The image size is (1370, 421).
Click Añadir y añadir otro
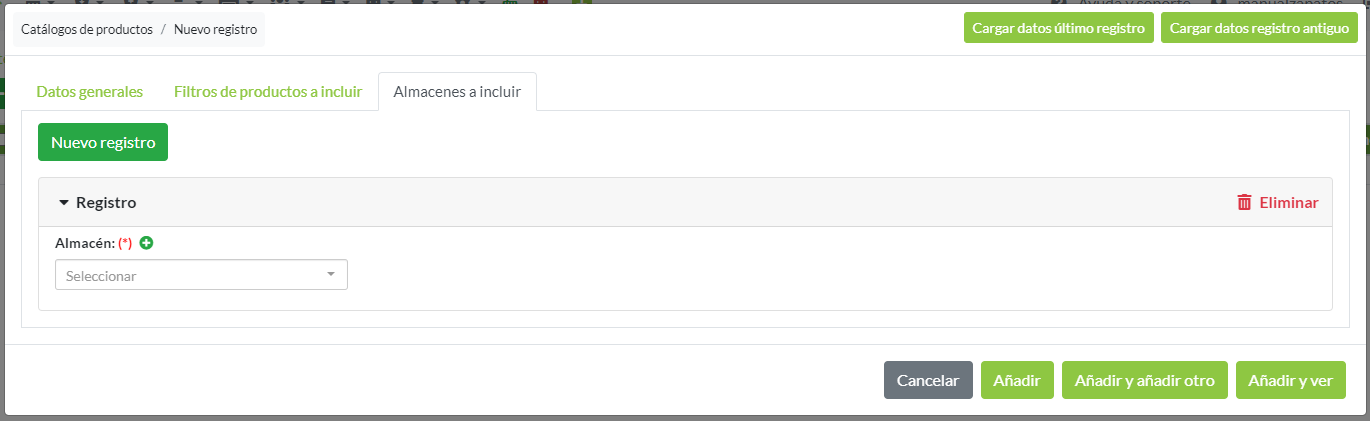pos(1144,380)
